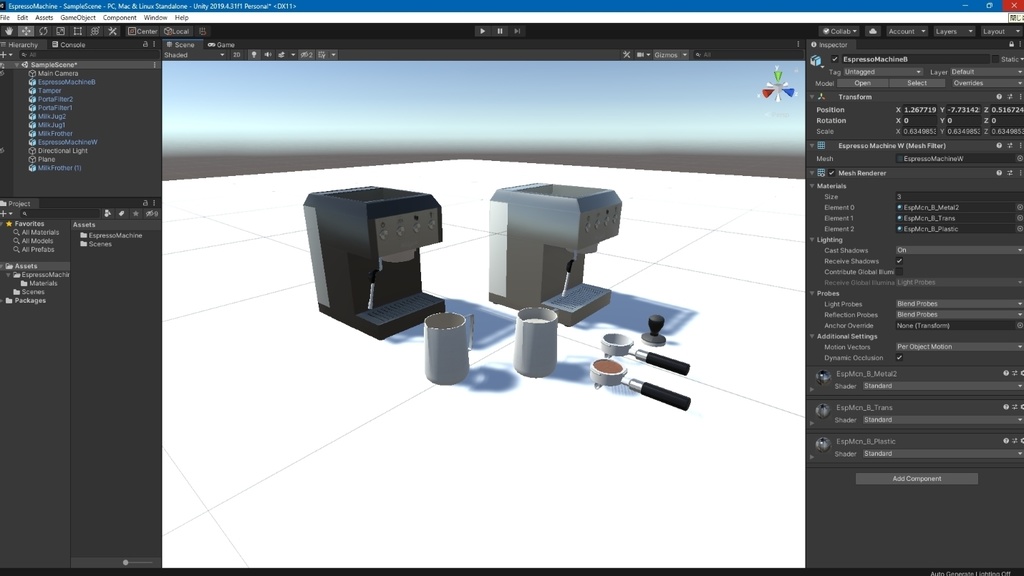Screen dimensions: 1024x576
Task: Toggle scene lighting
Action: point(254,55)
